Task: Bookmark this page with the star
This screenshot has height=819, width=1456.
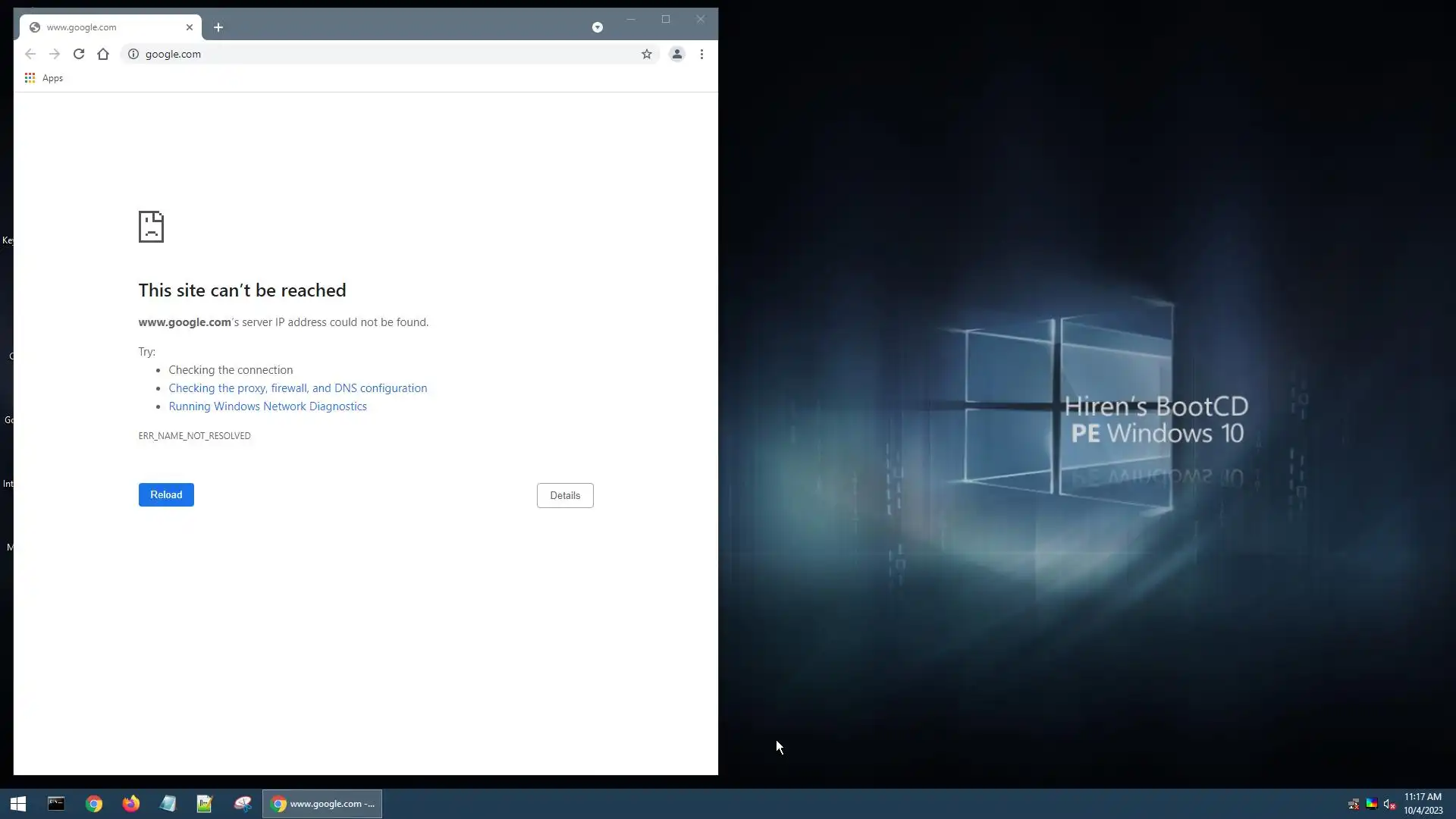Action: (647, 54)
